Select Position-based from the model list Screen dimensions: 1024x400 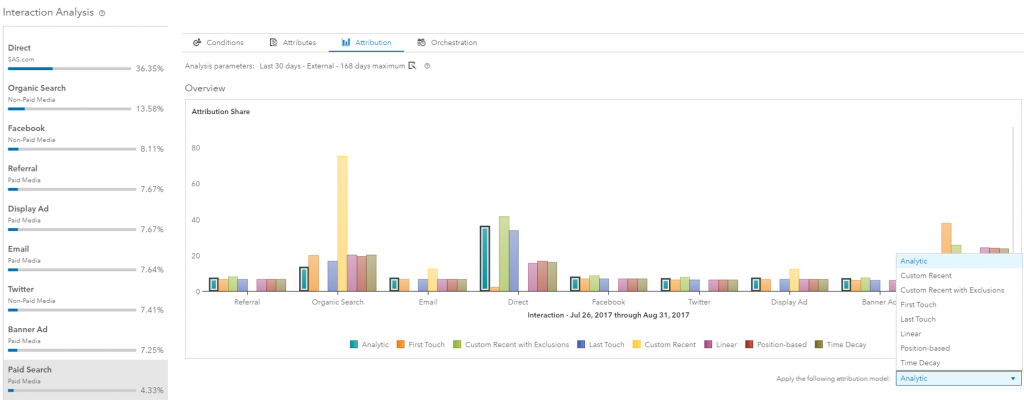925,348
